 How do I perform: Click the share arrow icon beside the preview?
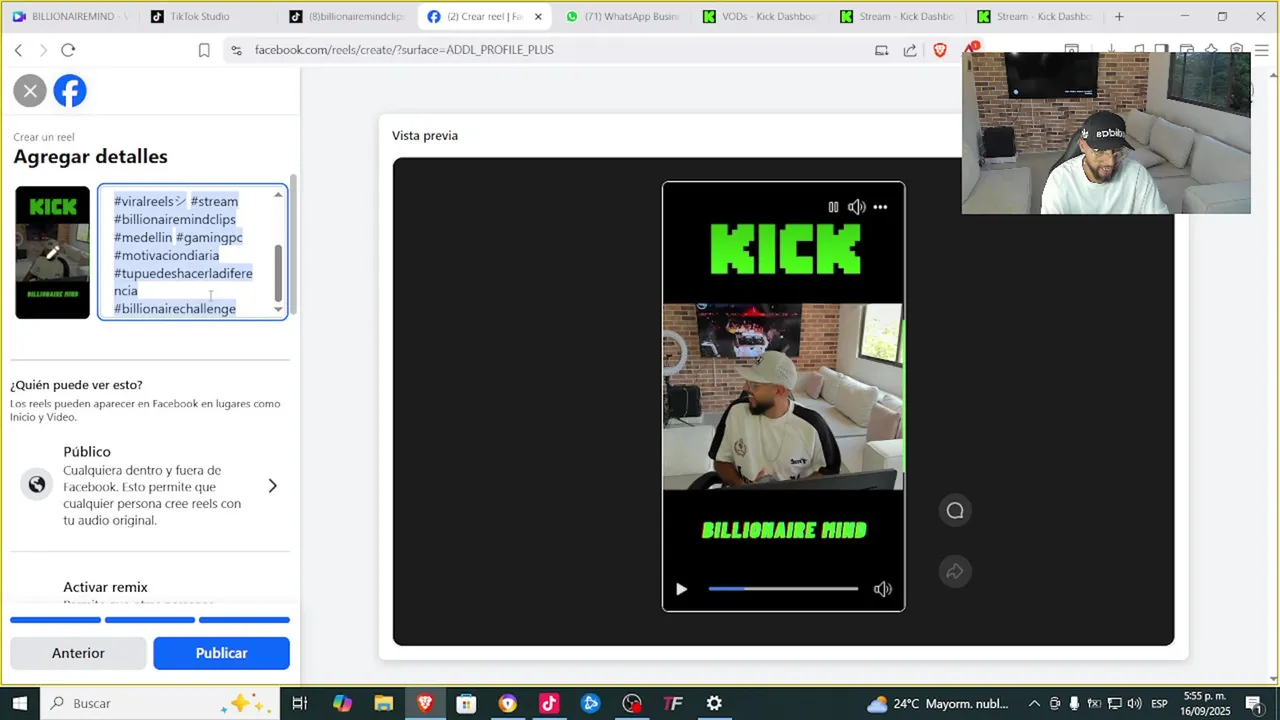point(955,572)
